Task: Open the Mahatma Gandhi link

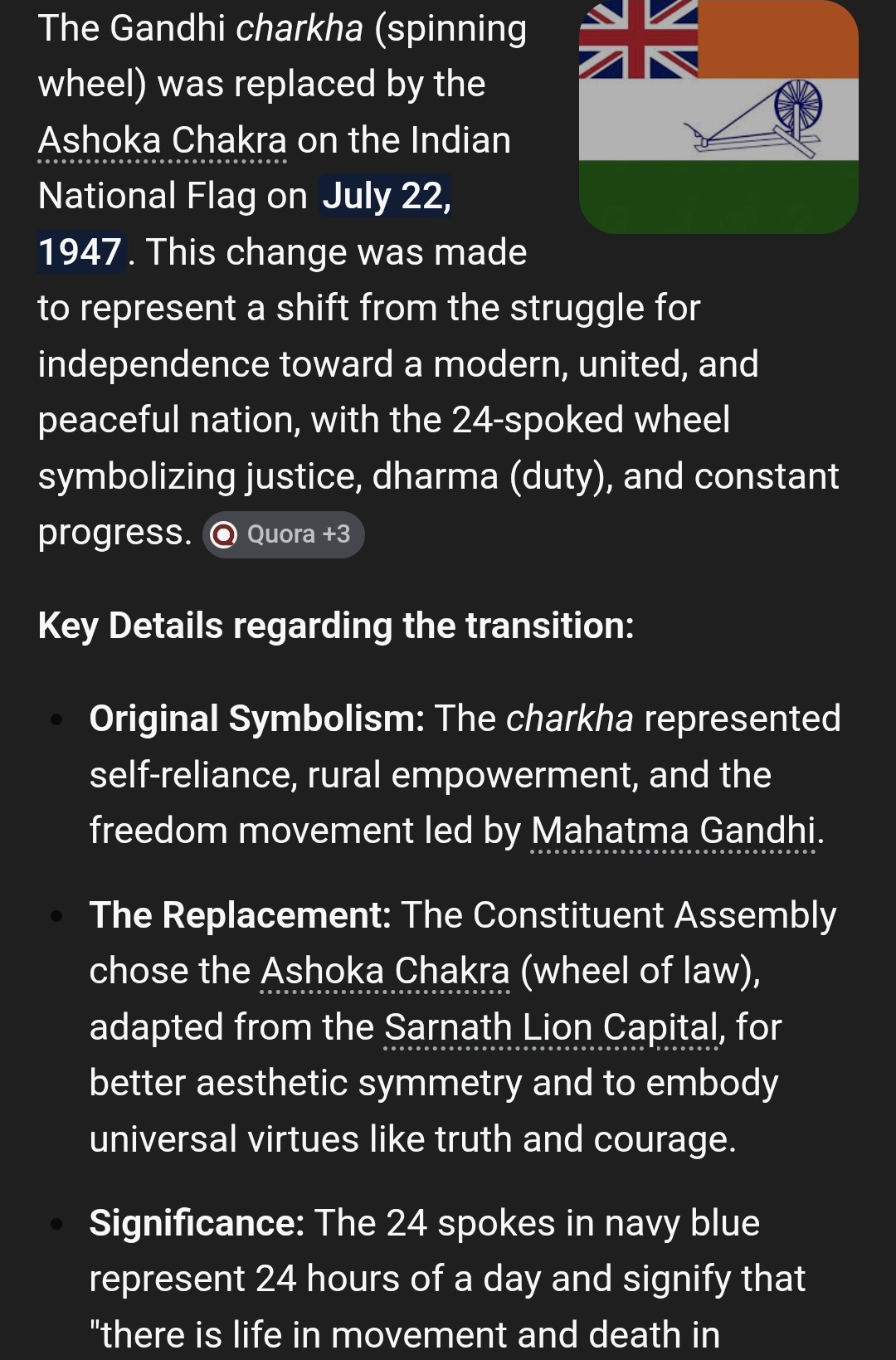Action: [x=673, y=831]
